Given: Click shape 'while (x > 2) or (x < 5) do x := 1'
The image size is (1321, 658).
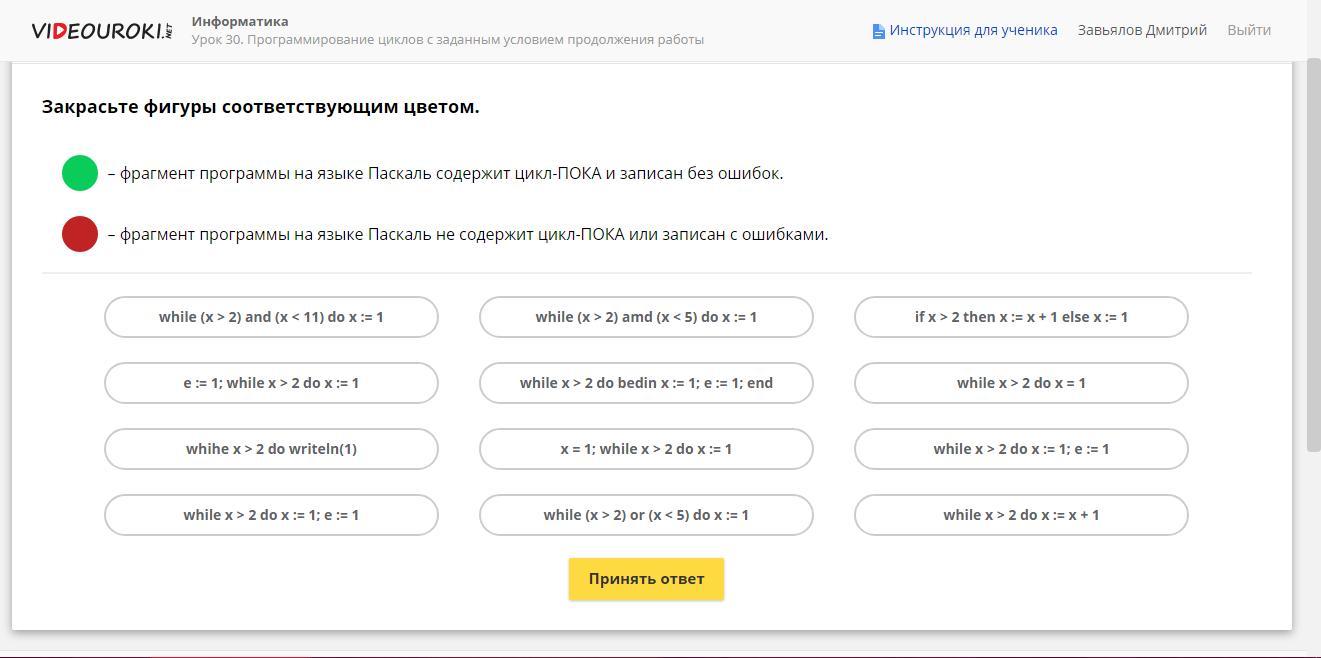Looking at the screenshot, I should tap(646, 515).
